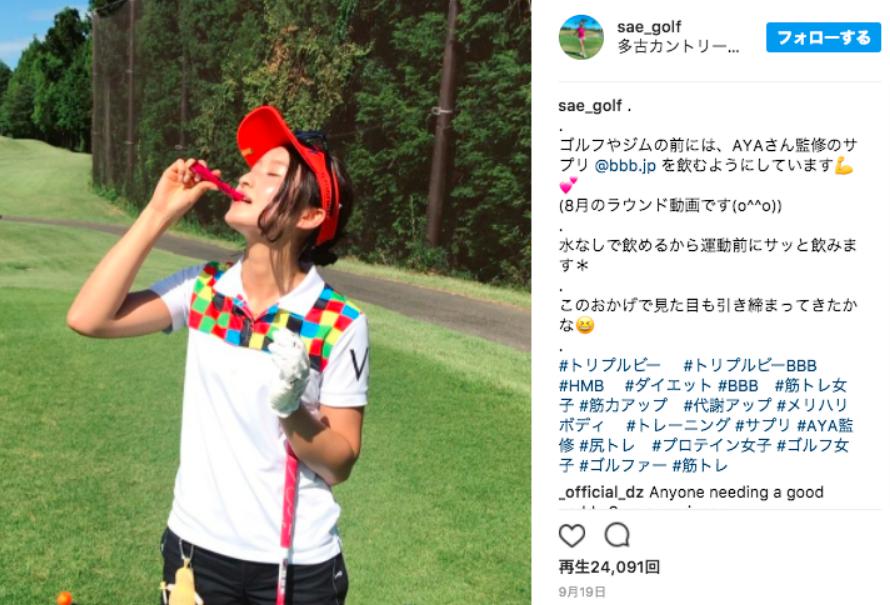Open the #トリプルビーBBB hashtag
Screen dimensions: 890x605
pos(750,365)
